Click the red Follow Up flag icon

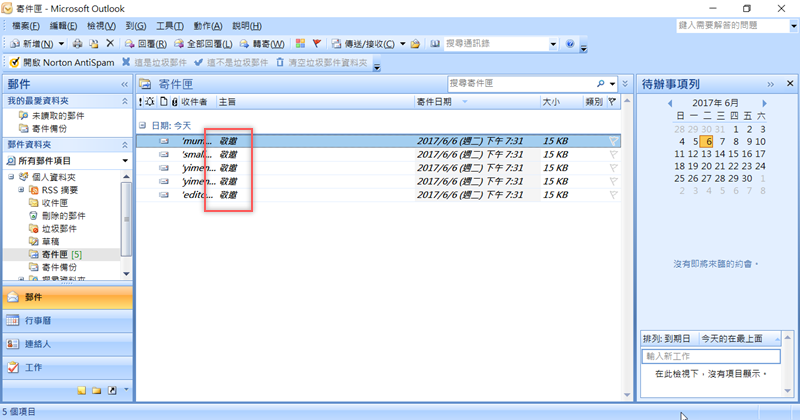coord(316,44)
